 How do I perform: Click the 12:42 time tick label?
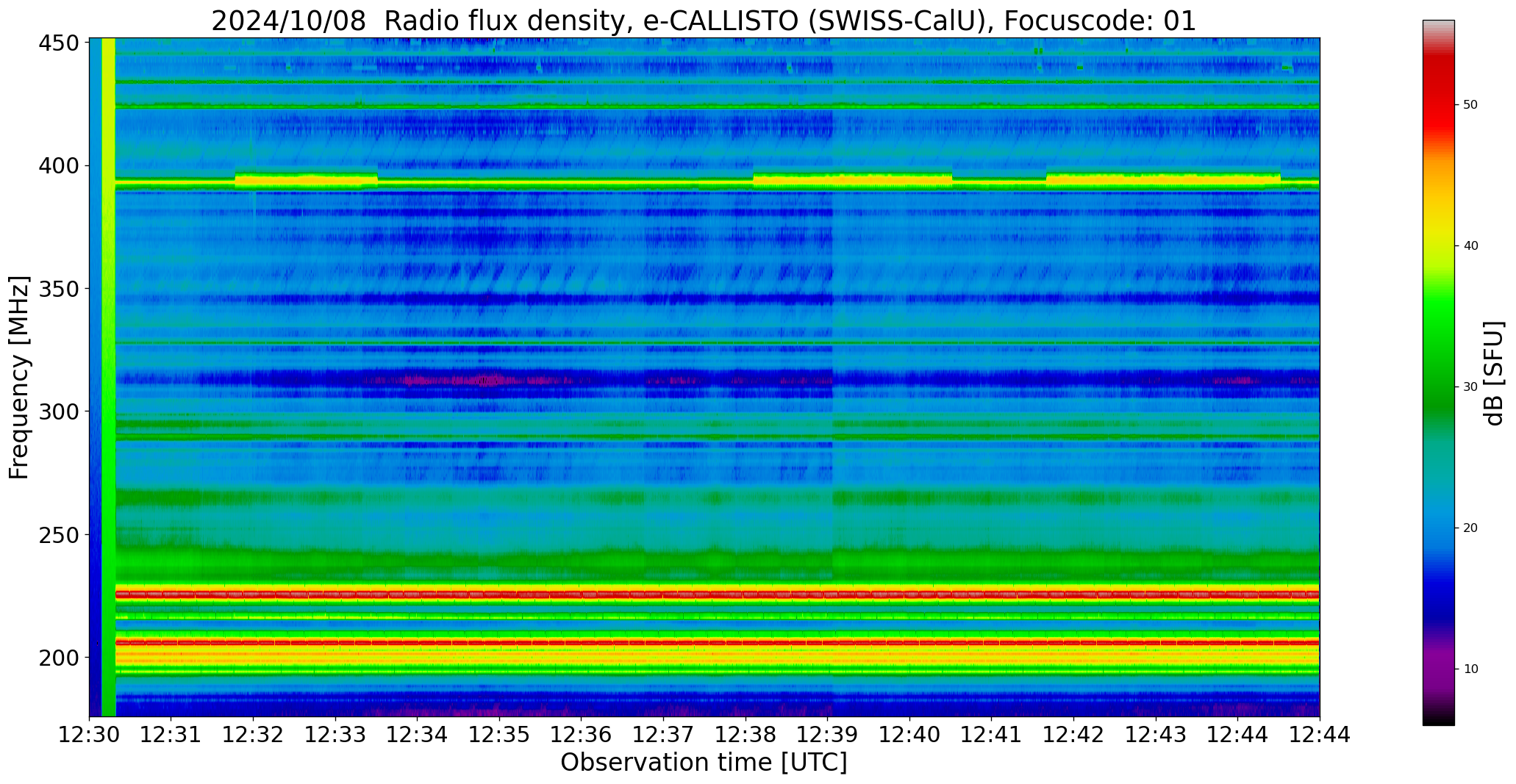point(1073,734)
